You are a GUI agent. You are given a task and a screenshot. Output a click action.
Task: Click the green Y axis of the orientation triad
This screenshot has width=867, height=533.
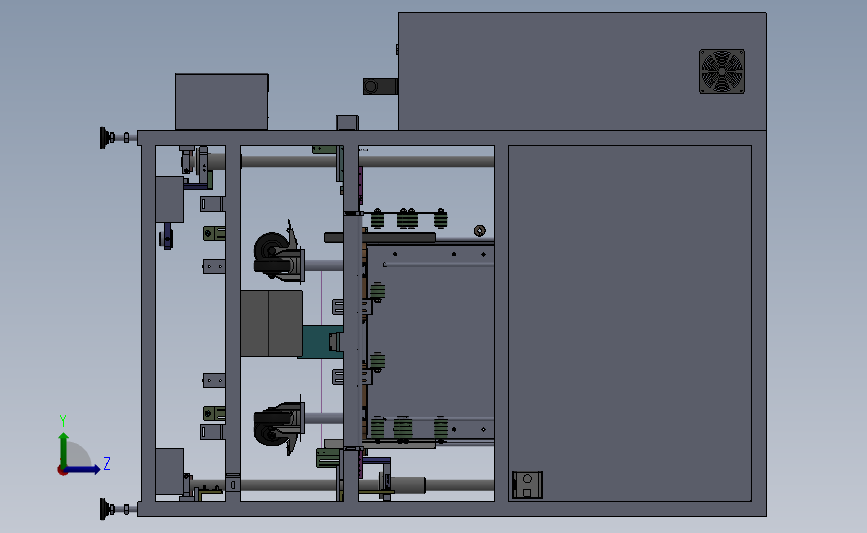64,450
